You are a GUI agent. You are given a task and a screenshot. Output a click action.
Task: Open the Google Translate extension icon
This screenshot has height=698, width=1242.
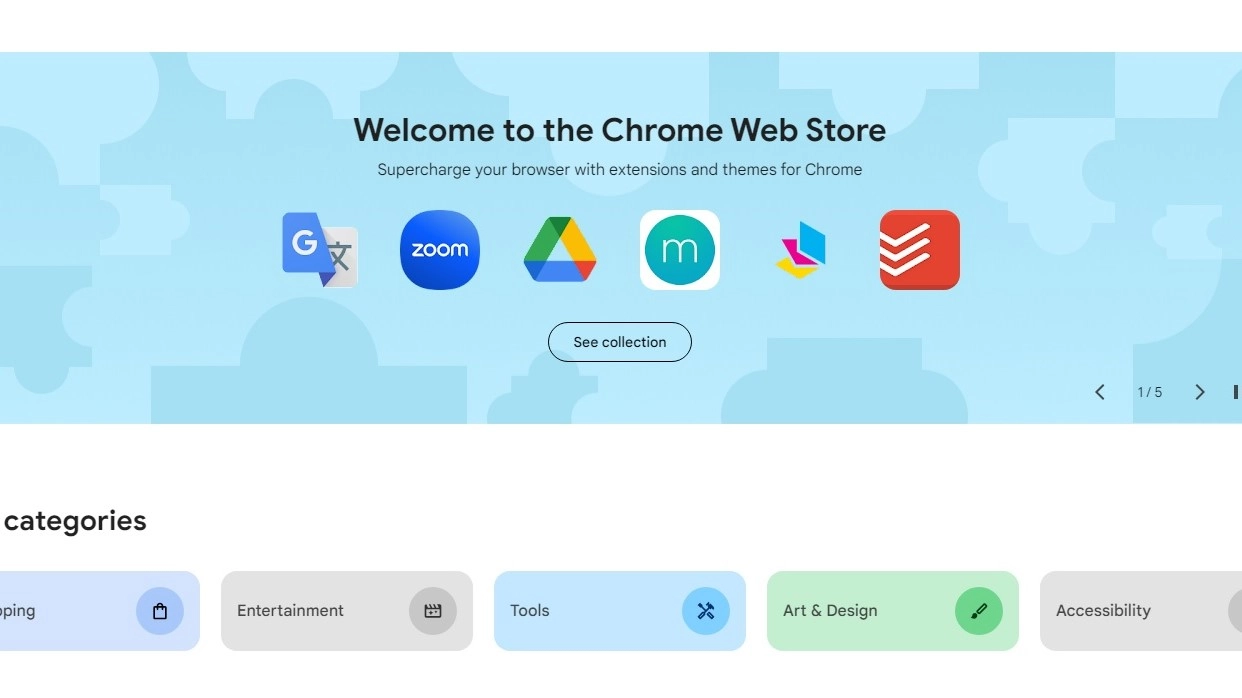[320, 250]
